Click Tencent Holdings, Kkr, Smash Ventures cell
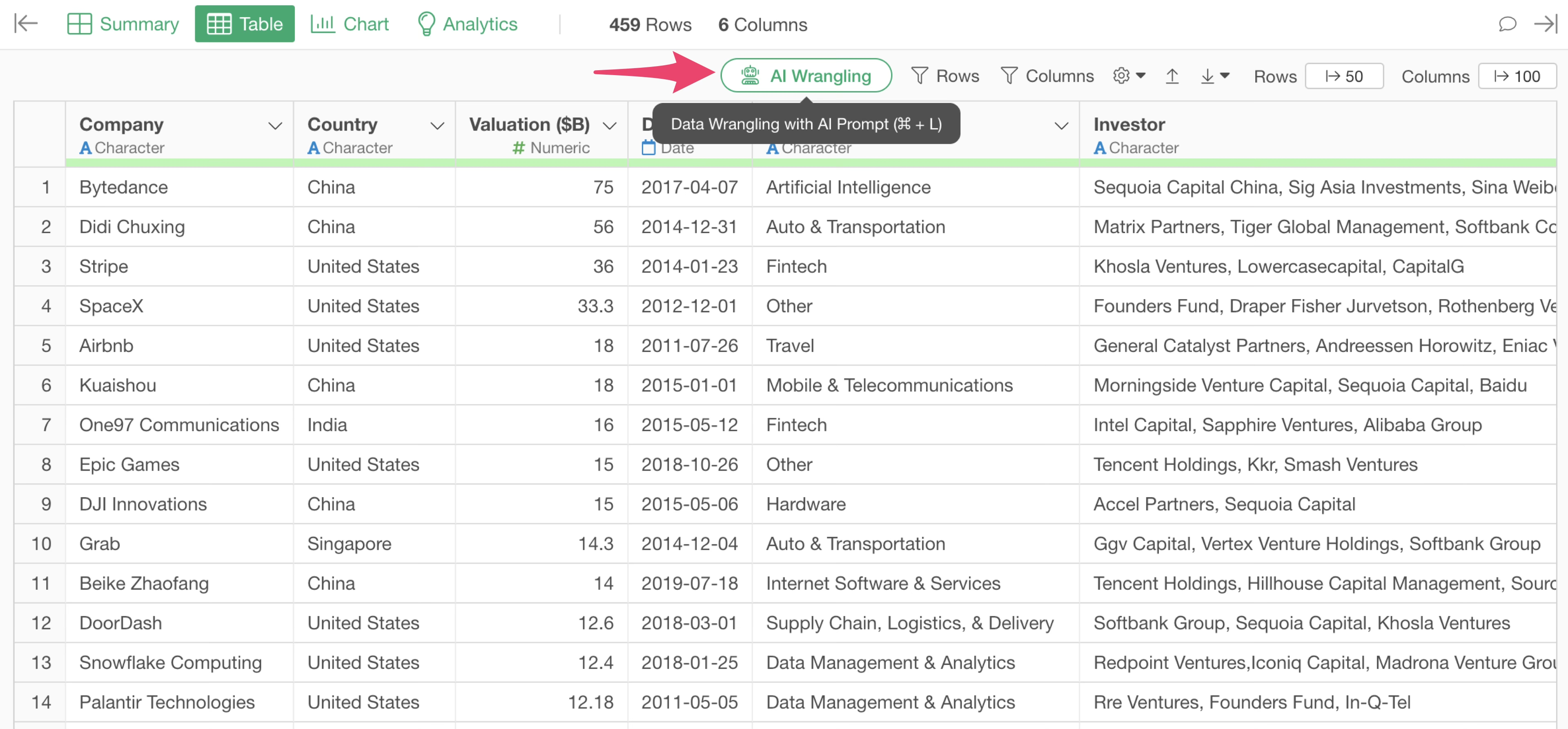This screenshot has width=1568, height=729. pos(1318,464)
